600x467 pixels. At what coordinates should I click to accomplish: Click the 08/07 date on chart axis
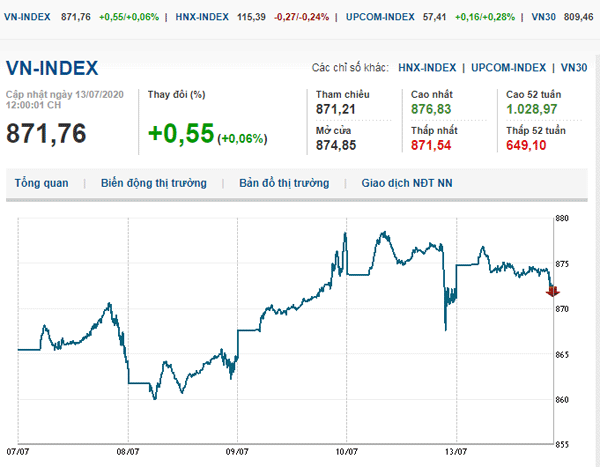coord(128,451)
